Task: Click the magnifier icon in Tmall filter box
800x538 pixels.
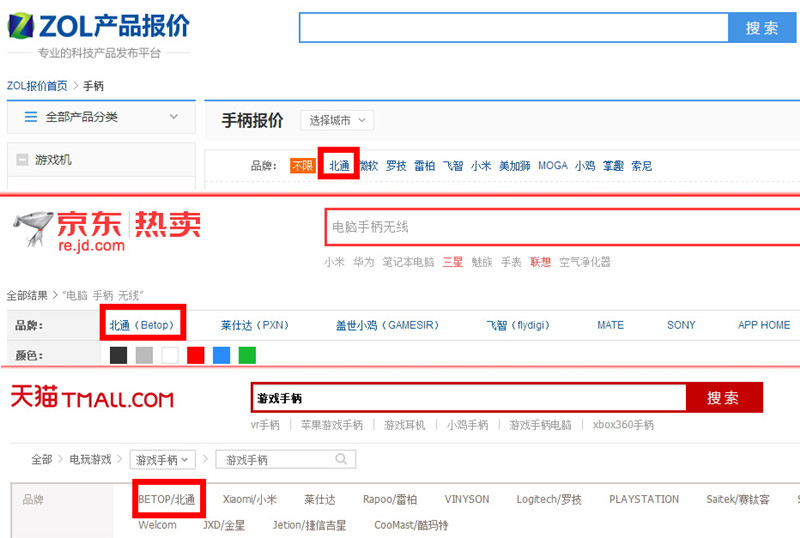Action: coord(341,459)
